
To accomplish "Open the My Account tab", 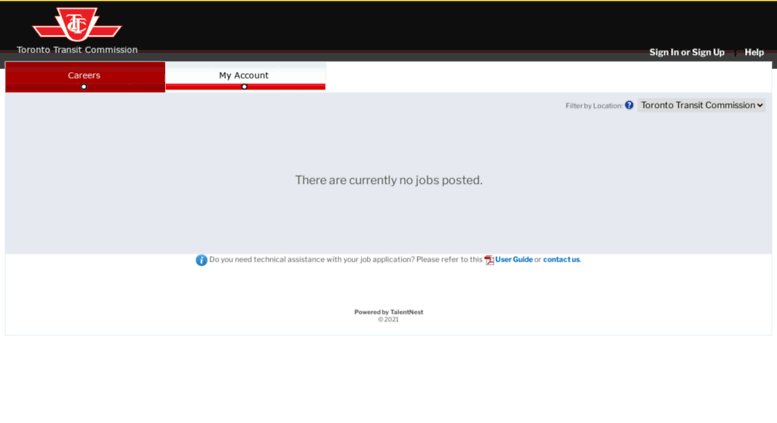I will [x=244, y=75].
